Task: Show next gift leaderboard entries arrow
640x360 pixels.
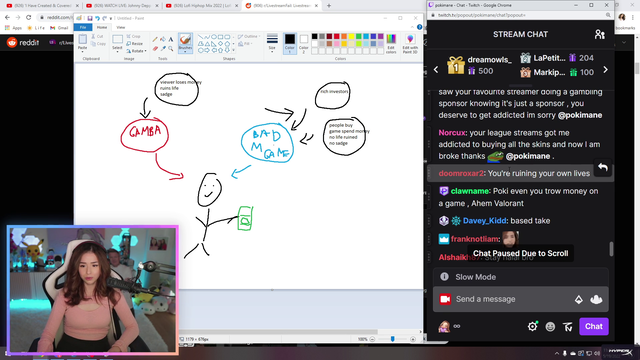Action: (605, 70)
